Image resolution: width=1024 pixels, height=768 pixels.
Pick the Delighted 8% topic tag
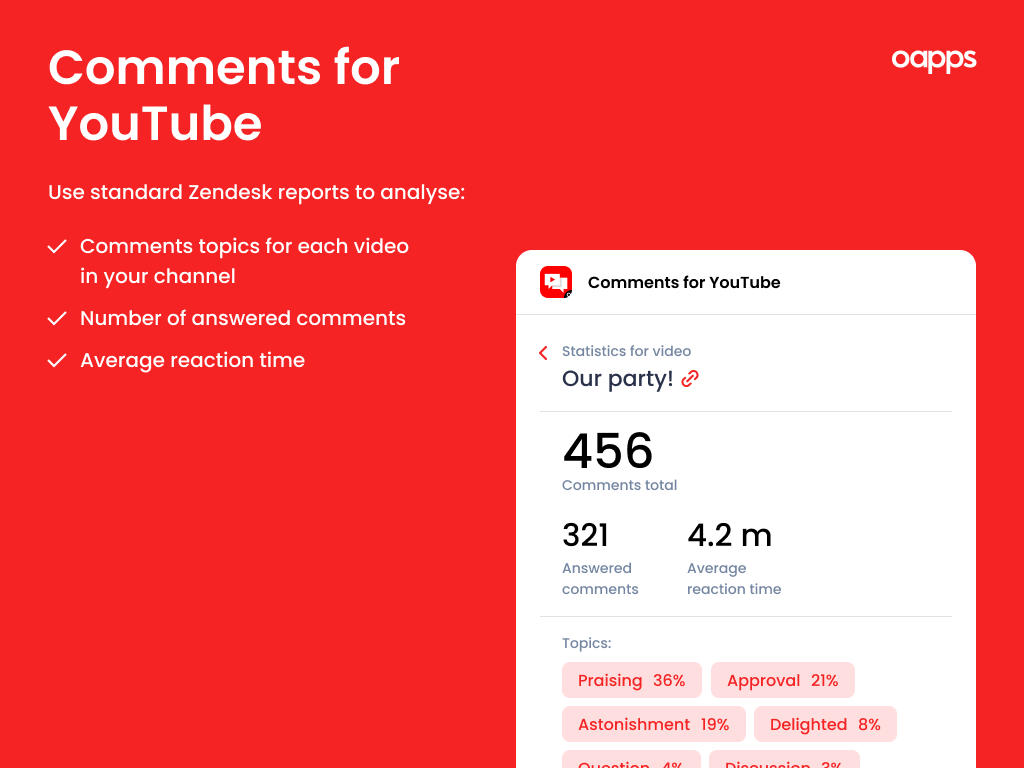[x=824, y=724]
